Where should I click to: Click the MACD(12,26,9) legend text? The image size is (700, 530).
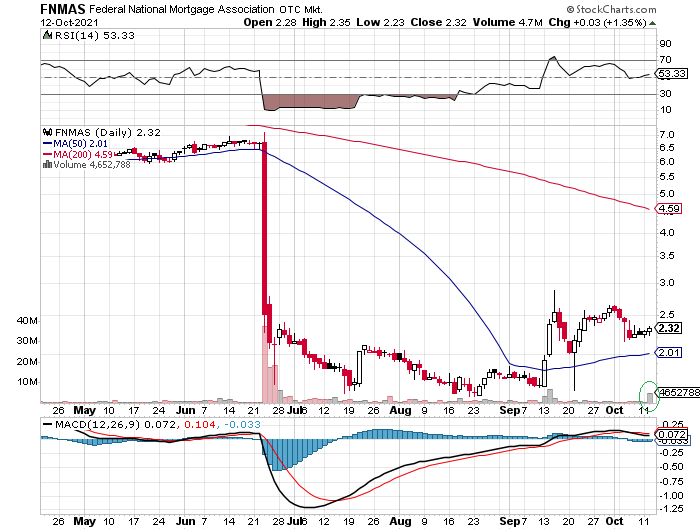point(97,424)
